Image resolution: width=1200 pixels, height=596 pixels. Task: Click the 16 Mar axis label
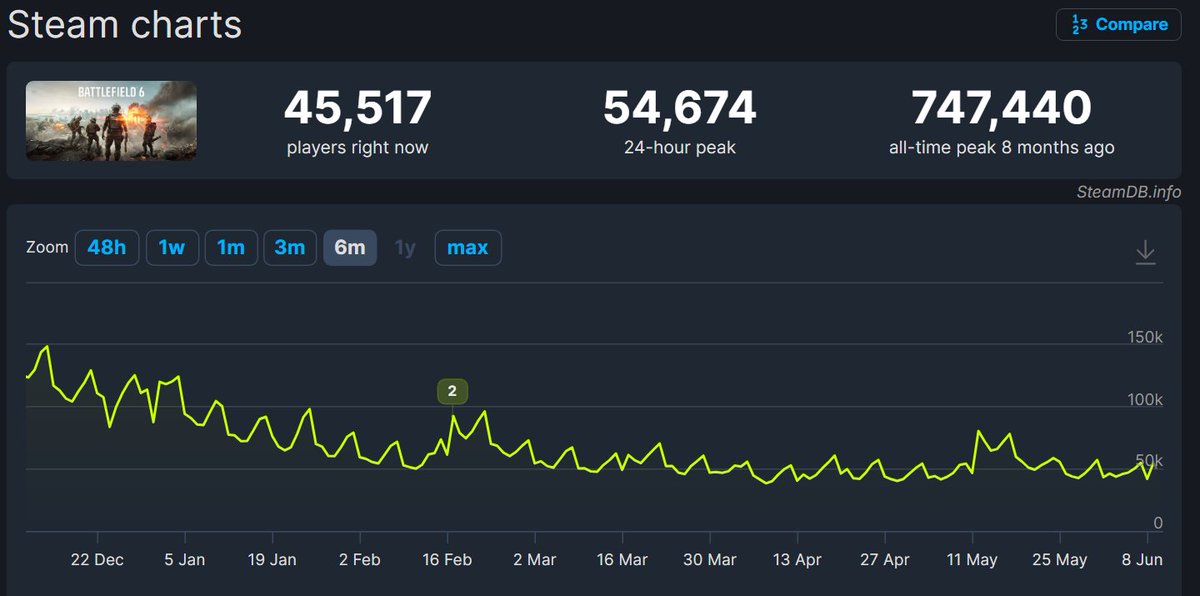[622, 560]
